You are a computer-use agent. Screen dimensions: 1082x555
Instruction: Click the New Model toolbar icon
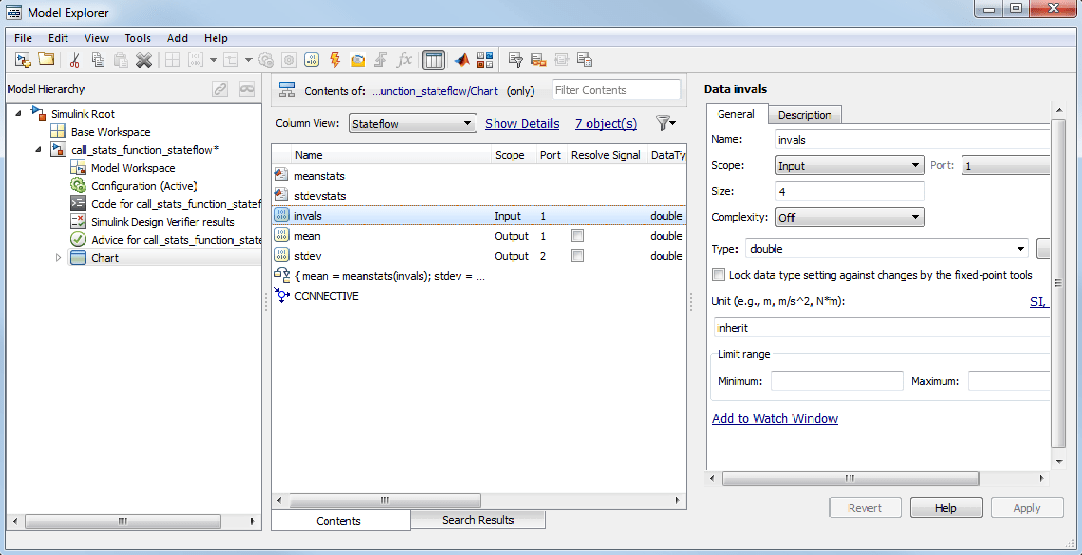point(23,59)
